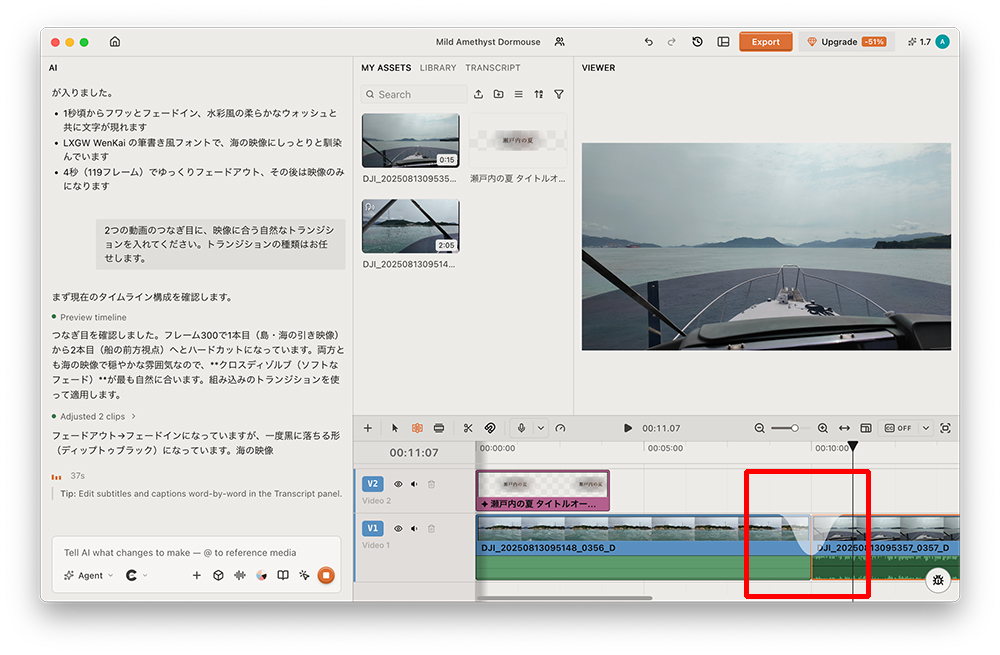Click the Upgrade -51% button
Viewport: 1000px width, 655px height.
click(846, 41)
